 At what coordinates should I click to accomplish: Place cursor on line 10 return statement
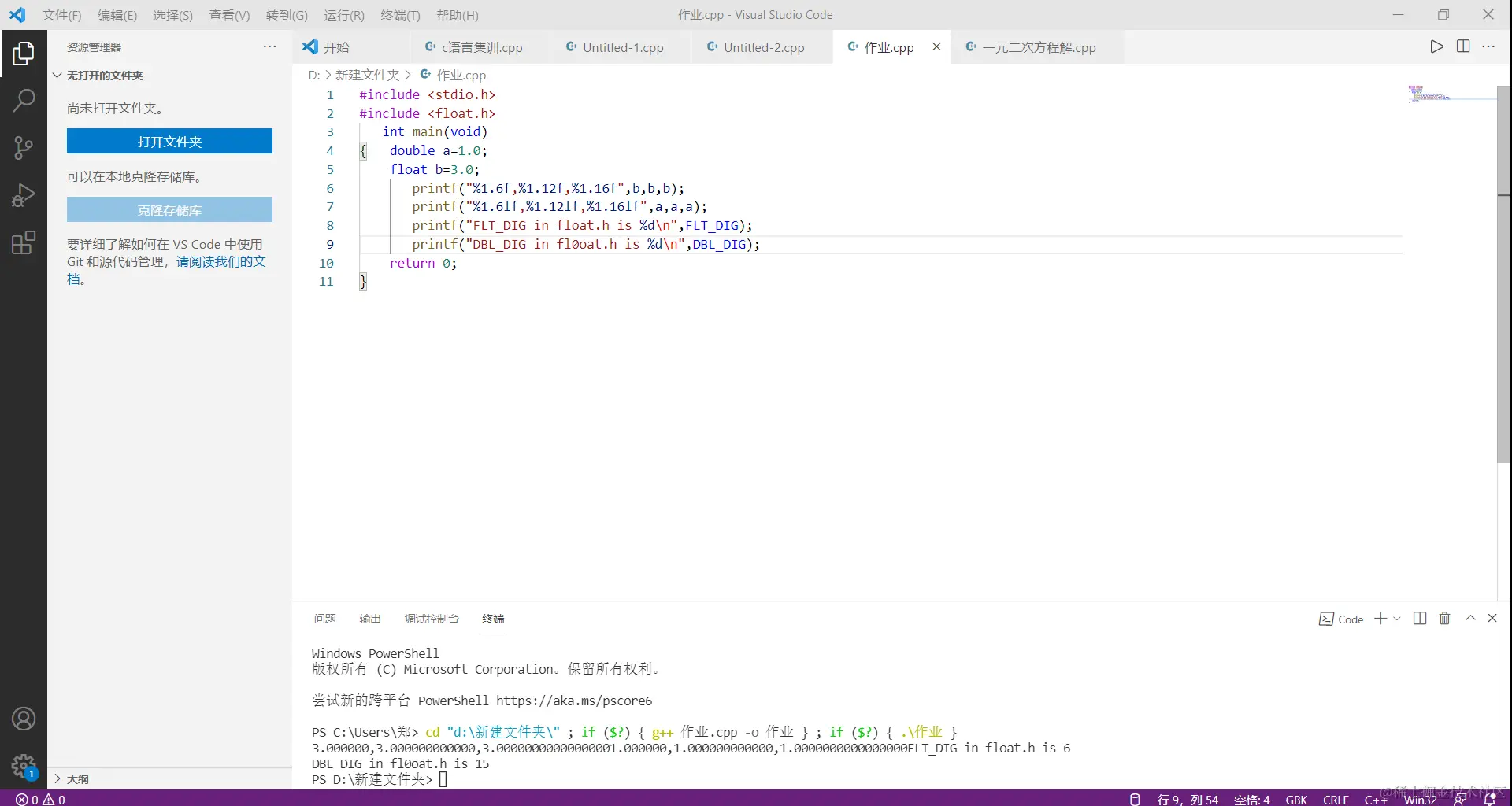click(x=423, y=263)
